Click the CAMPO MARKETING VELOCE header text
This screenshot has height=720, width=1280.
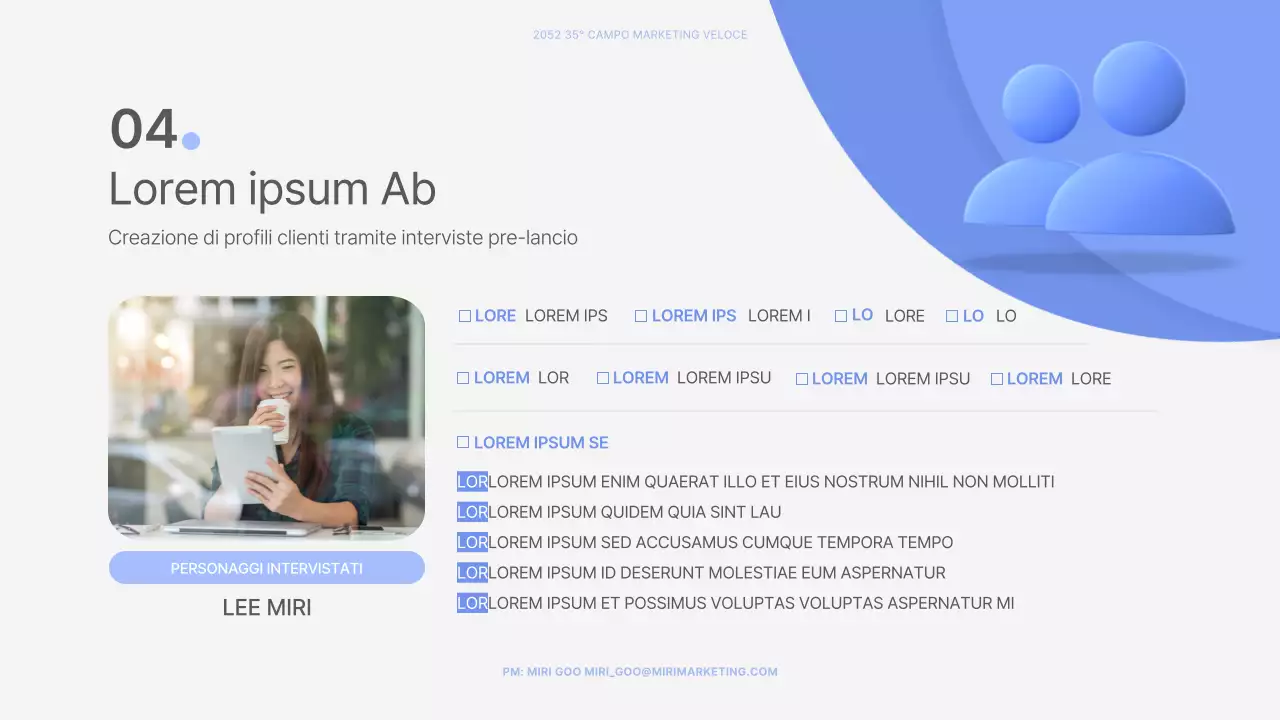pos(640,35)
